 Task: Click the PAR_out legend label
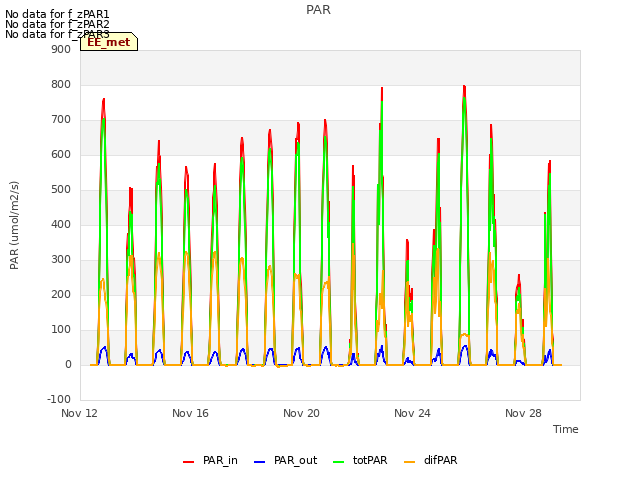(295, 460)
